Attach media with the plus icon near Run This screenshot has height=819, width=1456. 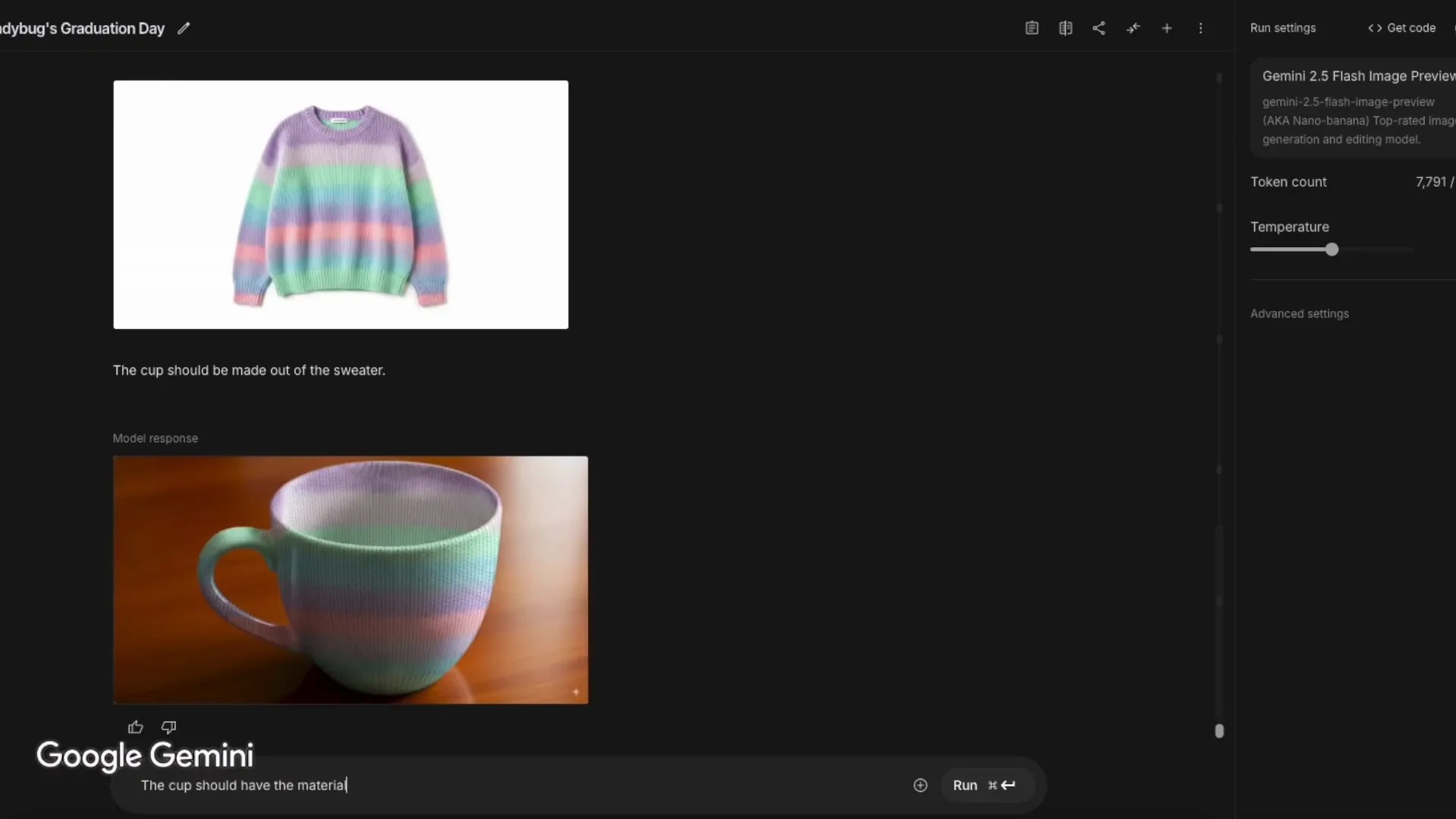[920, 785]
